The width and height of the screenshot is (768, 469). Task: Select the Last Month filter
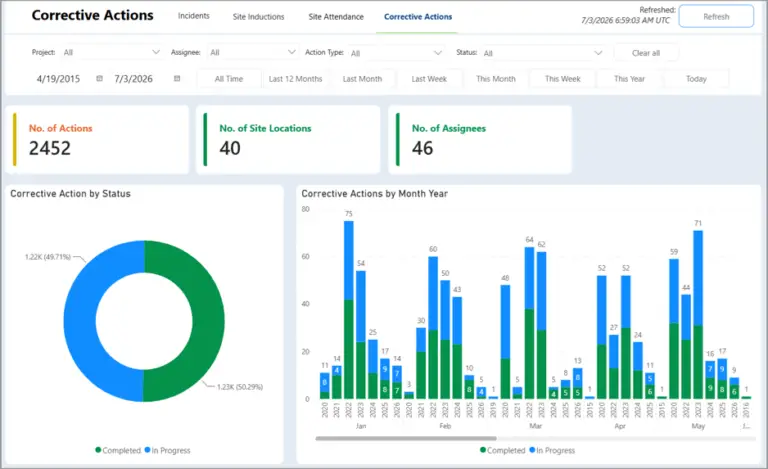click(x=362, y=79)
